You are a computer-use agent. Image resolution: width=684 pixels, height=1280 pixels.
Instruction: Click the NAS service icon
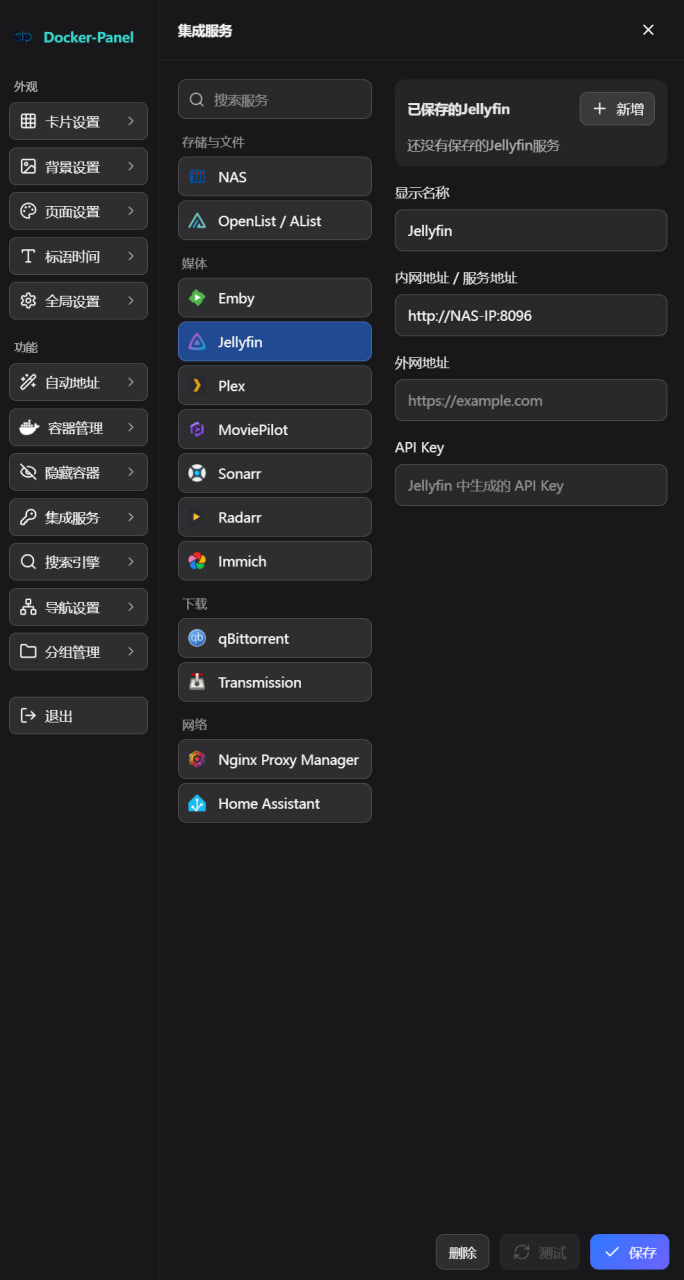197,177
